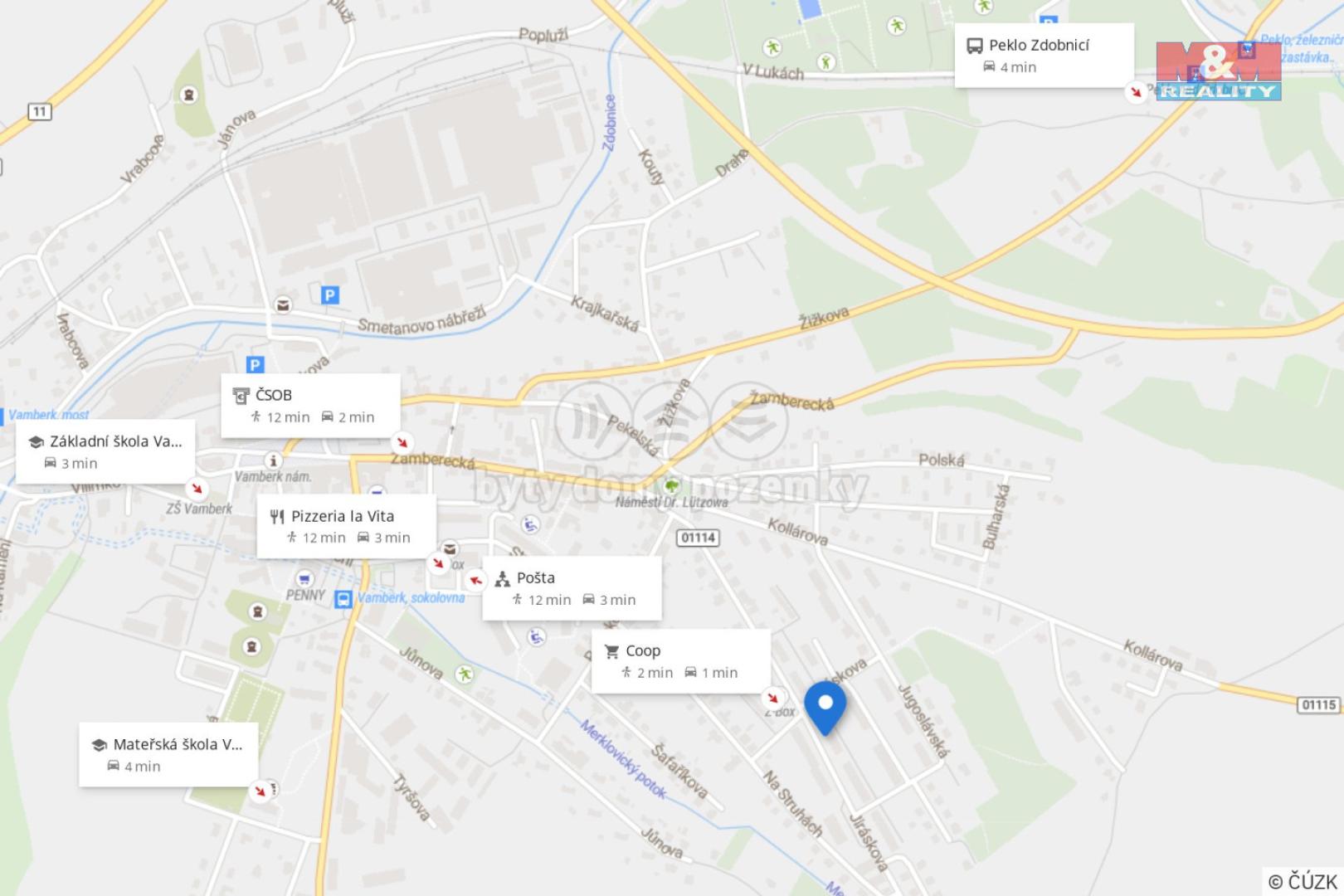Open the Mateřská škola info card
Image resolution: width=1344 pixels, height=896 pixels.
pyautogui.click(x=168, y=754)
